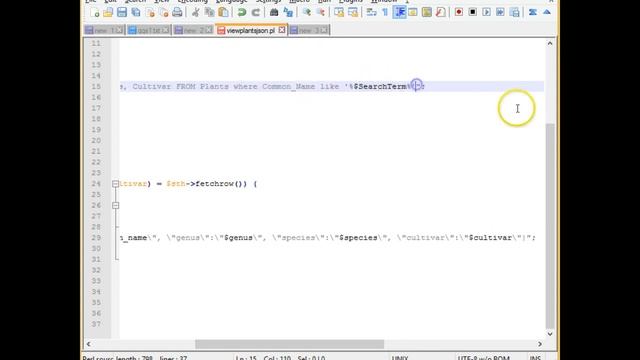The image size is (640, 360).
Task: Open Find dialog with binoculars icon
Action: click(x=274, y=12)
